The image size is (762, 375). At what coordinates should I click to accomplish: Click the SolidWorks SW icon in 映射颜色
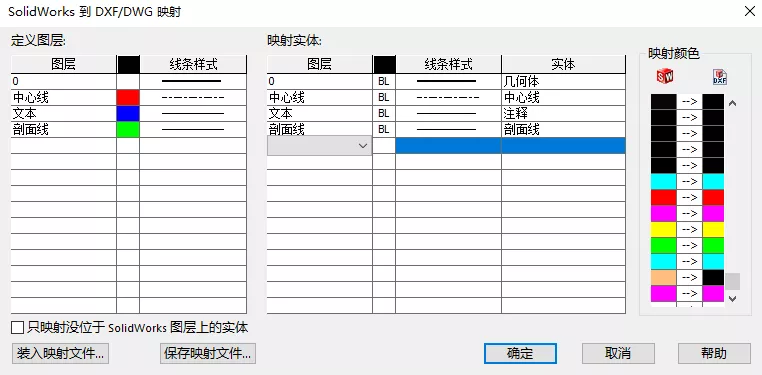(x=664, y=76)
